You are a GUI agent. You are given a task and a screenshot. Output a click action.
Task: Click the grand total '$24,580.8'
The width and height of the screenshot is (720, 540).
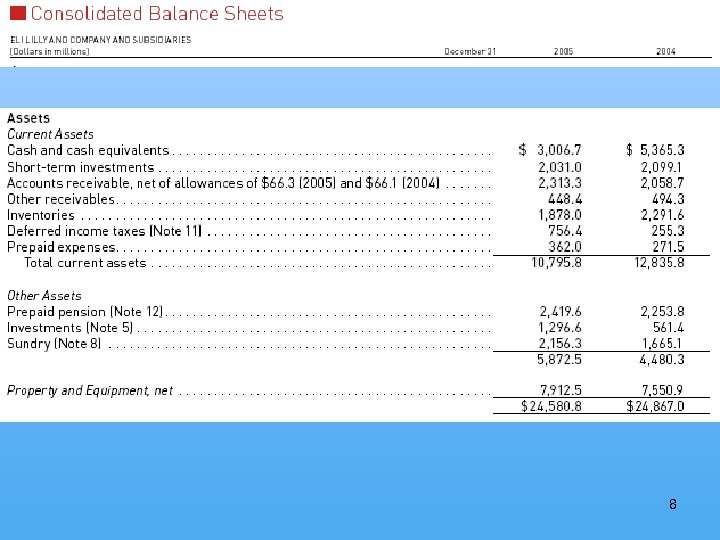[x=551, y=406]
